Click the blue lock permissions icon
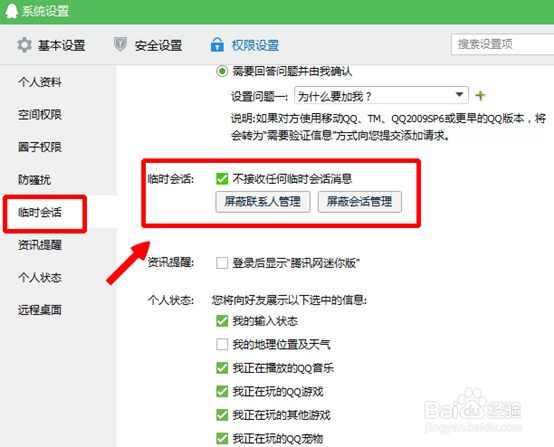 coord(217,45)
